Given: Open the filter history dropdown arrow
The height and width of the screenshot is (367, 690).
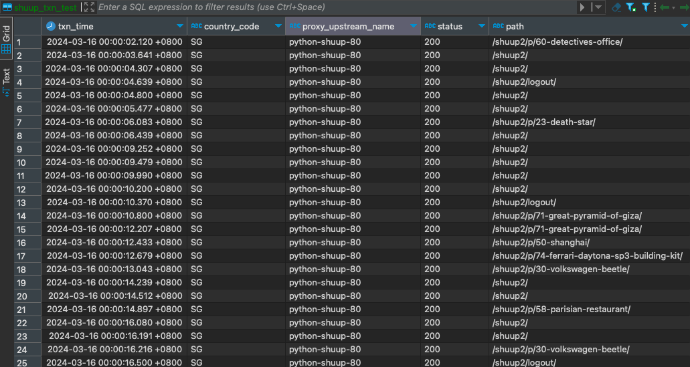Looking at the screenshot, I should point(598,7).
